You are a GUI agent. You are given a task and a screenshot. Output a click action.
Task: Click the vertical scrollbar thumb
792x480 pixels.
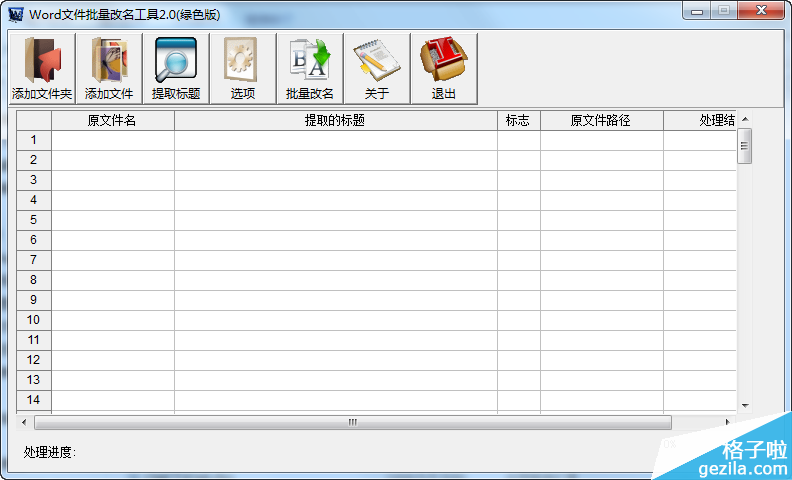[x=745, y=146]
